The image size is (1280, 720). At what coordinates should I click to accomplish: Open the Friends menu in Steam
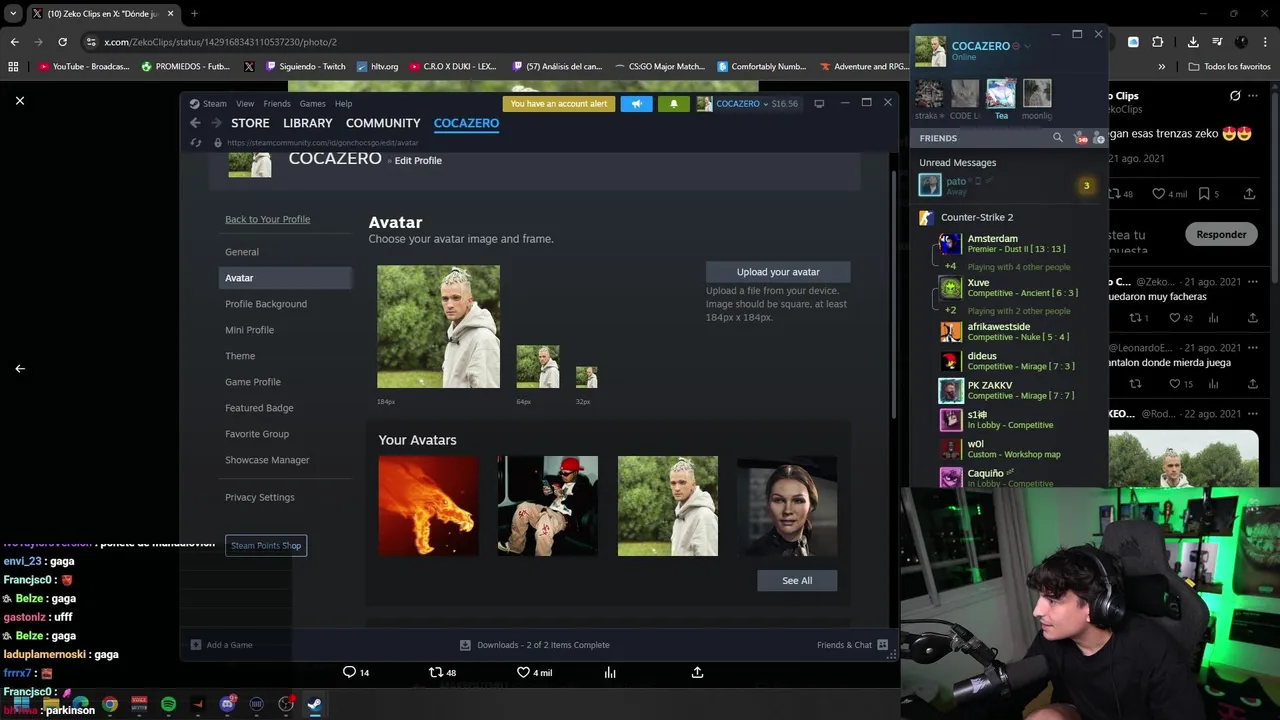[277, 104]
